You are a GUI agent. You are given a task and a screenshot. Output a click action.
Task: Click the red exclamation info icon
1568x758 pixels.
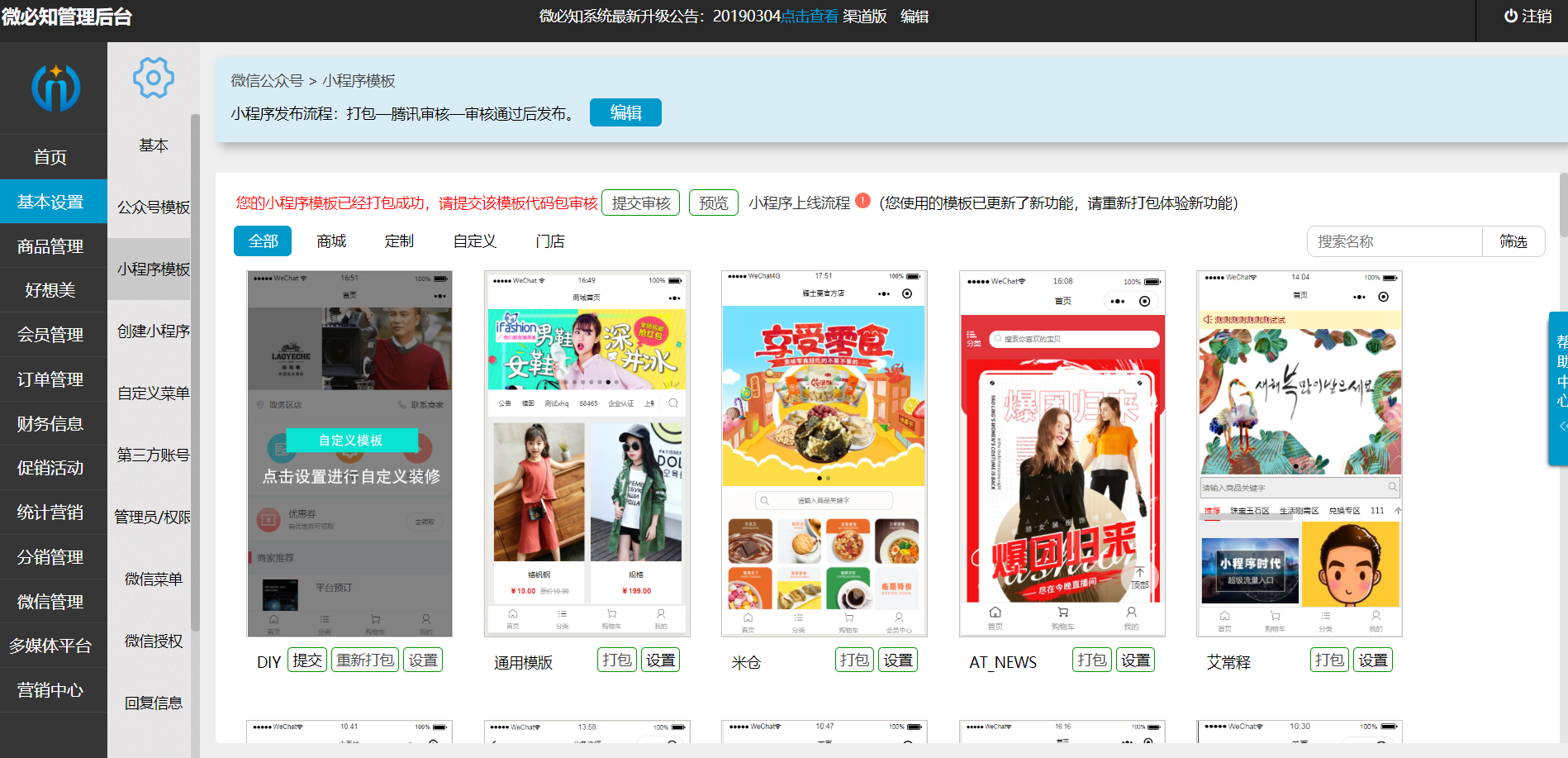[862, 201]
